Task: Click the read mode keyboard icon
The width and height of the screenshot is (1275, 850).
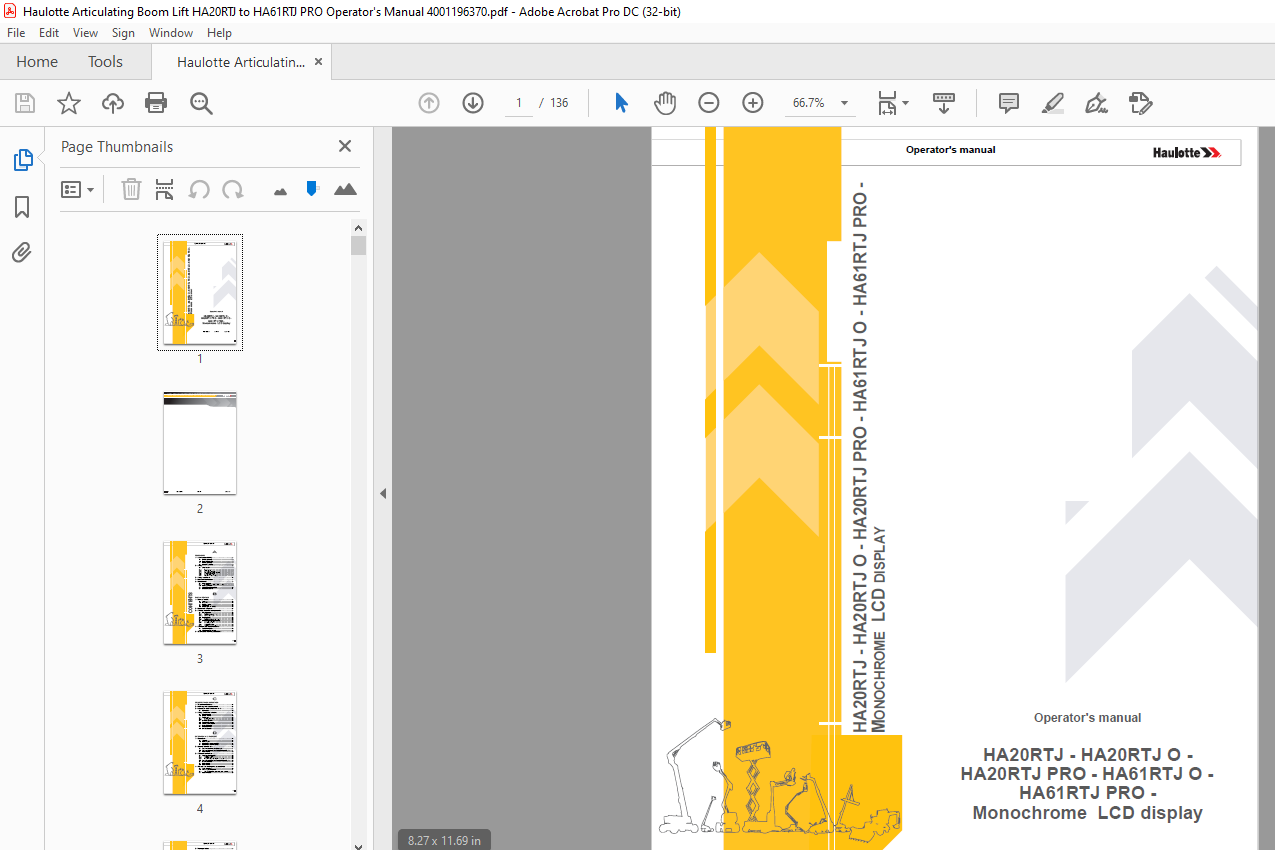Action: pos(944,103)
